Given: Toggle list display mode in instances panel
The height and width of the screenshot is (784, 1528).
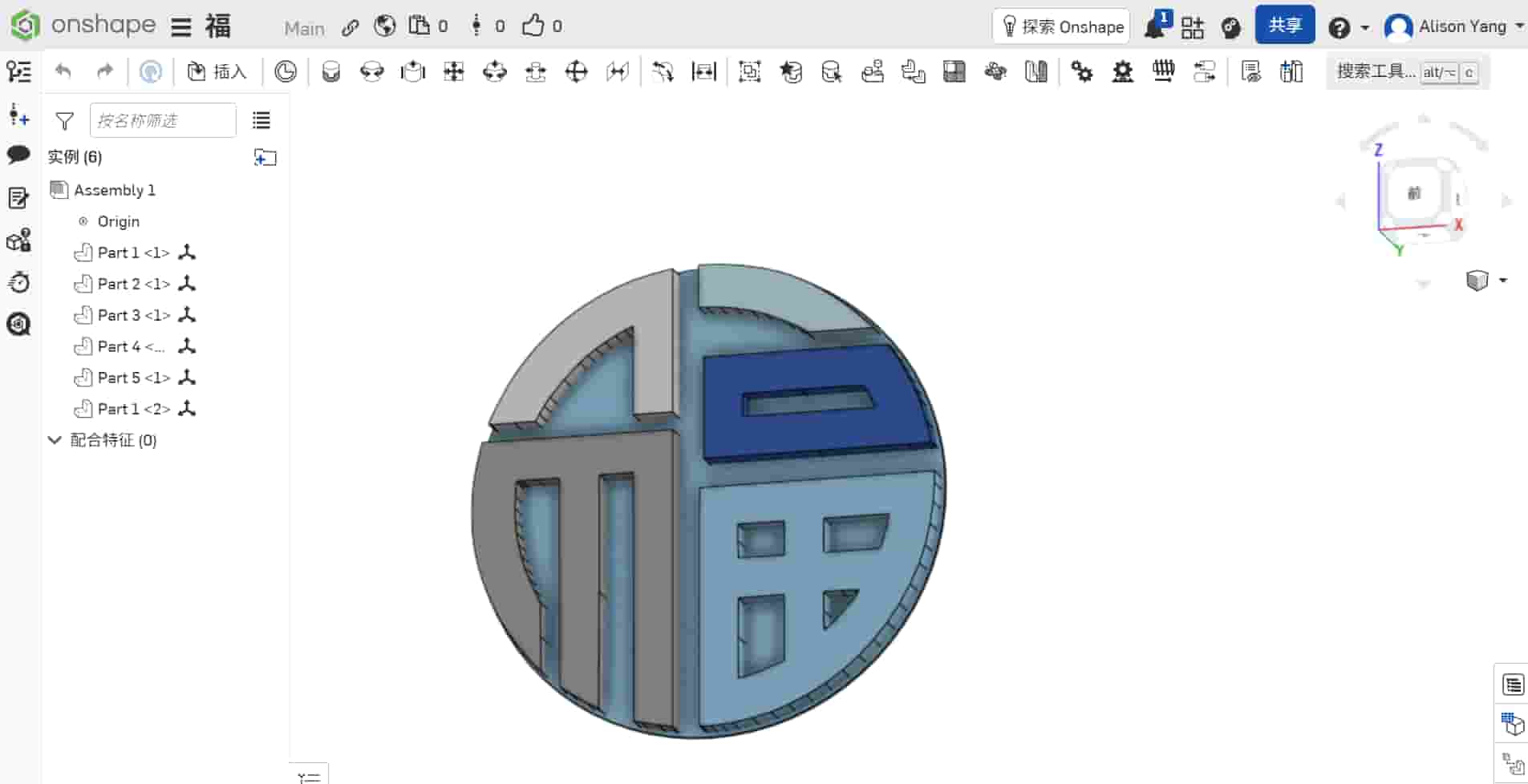Looking at the screenshot, I should [261, 120].
